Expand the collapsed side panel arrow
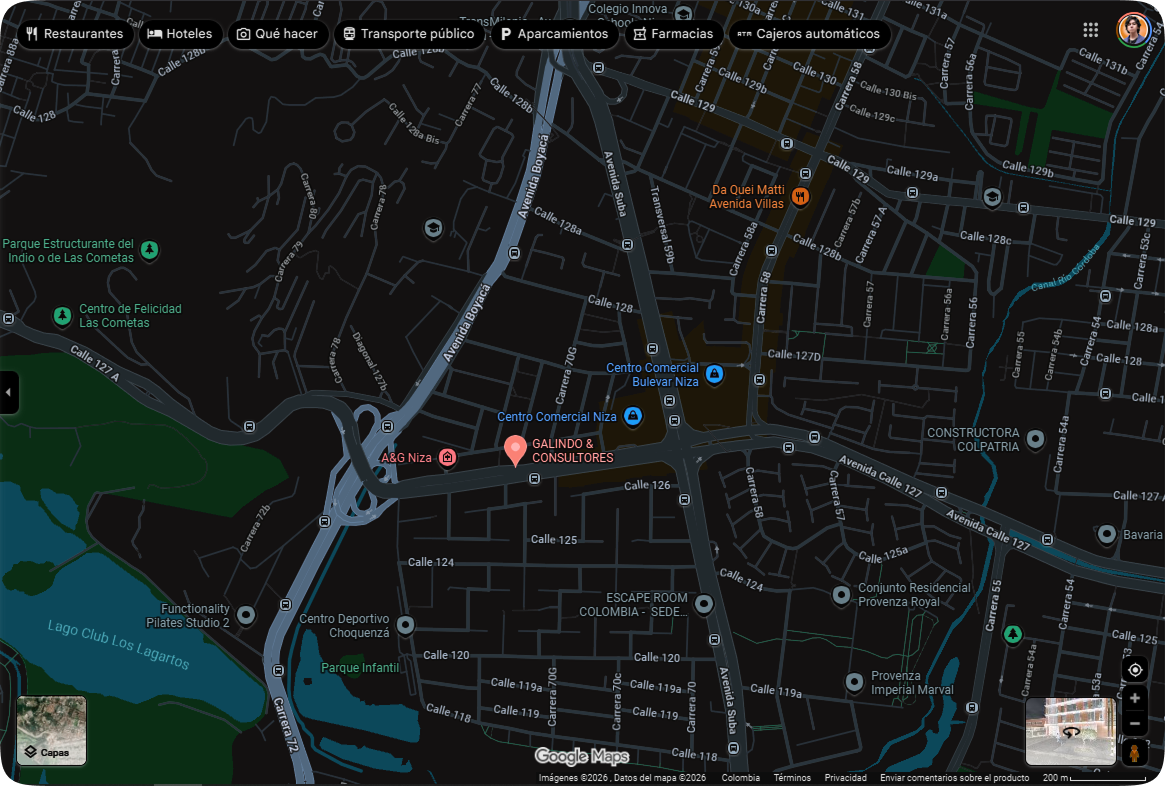 tap(8, 392)
